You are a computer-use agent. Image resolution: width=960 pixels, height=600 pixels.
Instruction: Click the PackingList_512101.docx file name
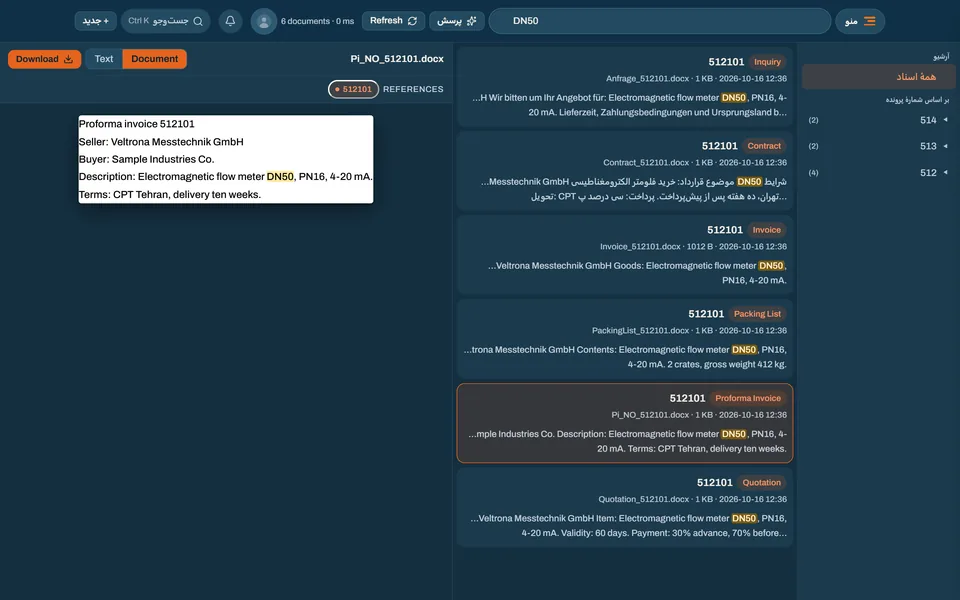coord(640,331)
